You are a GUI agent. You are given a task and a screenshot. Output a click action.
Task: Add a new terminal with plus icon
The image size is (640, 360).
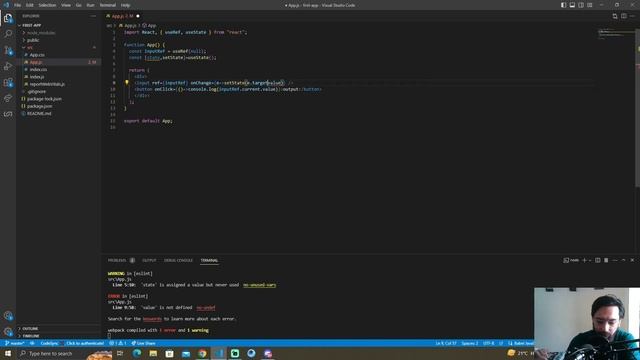[584, 260]
